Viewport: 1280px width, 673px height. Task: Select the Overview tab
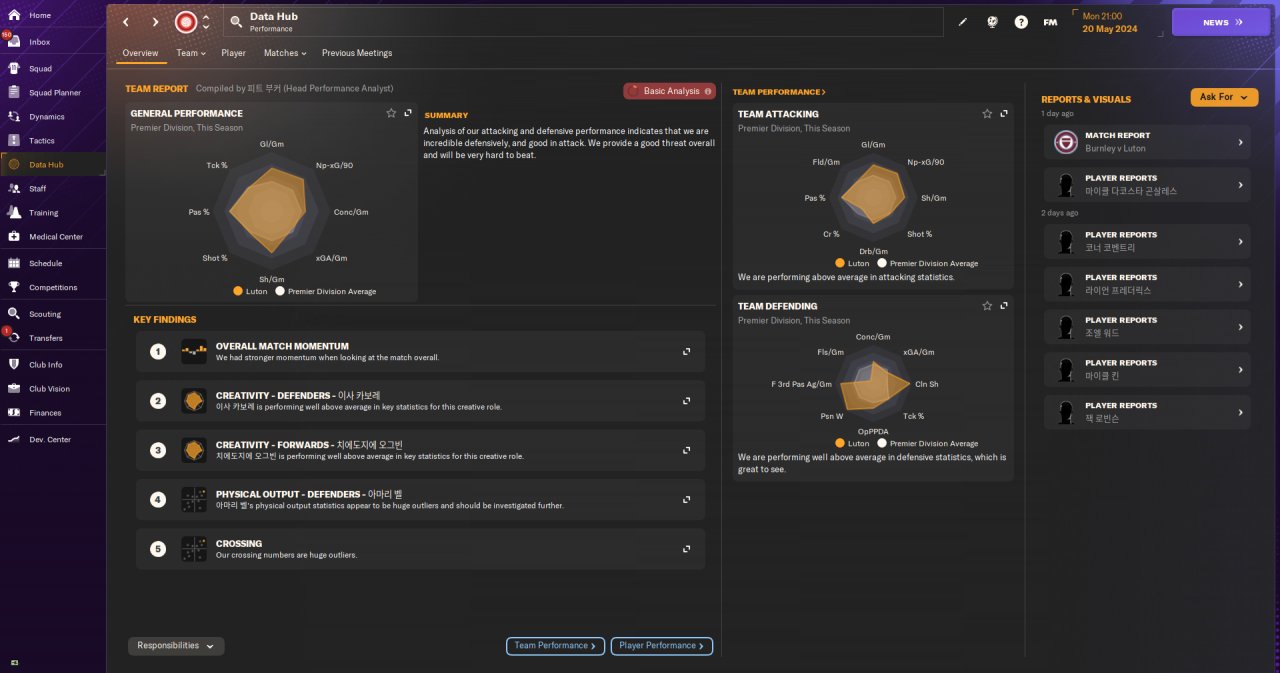(140, 53)
